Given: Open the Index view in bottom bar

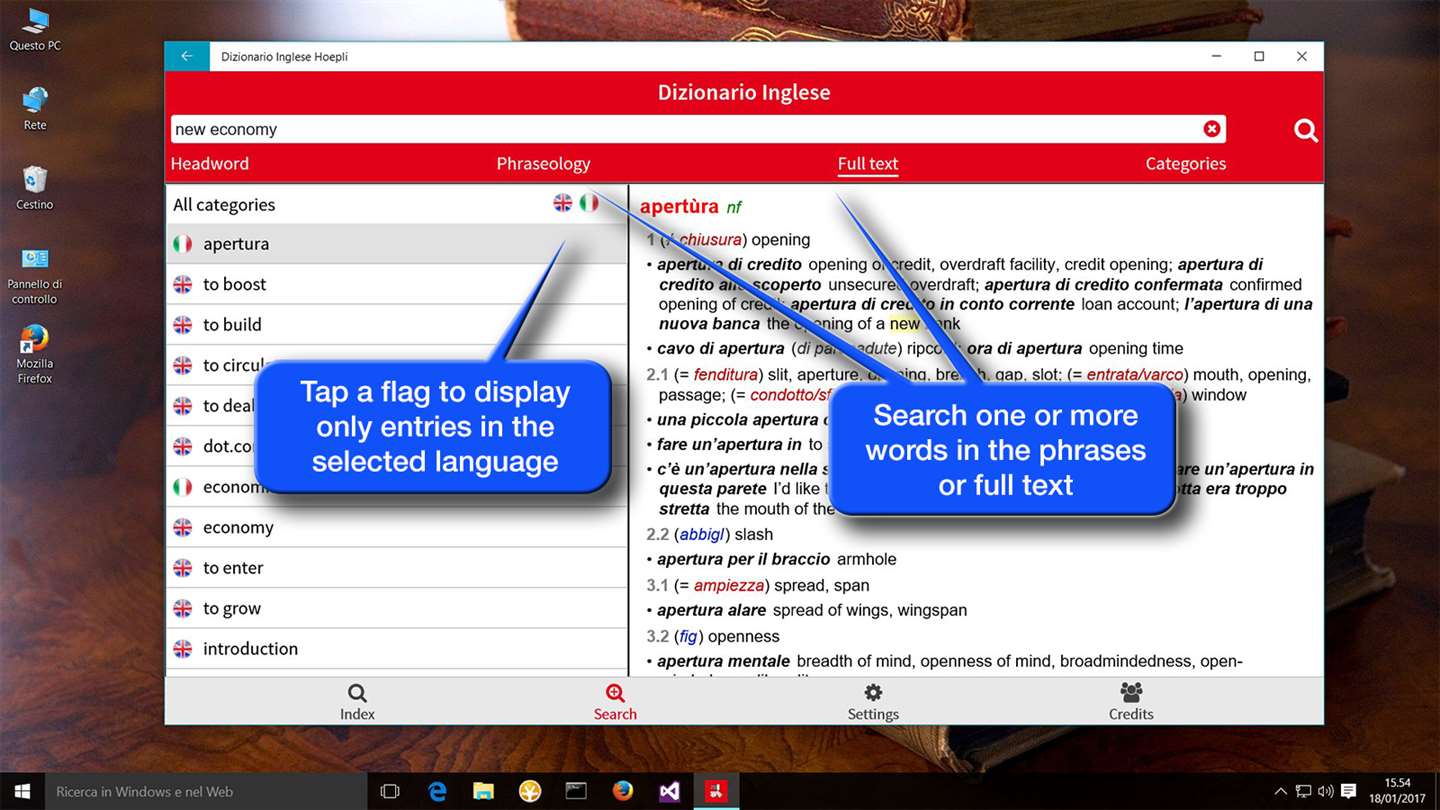Looking at the screenshot, I should 357,701.
